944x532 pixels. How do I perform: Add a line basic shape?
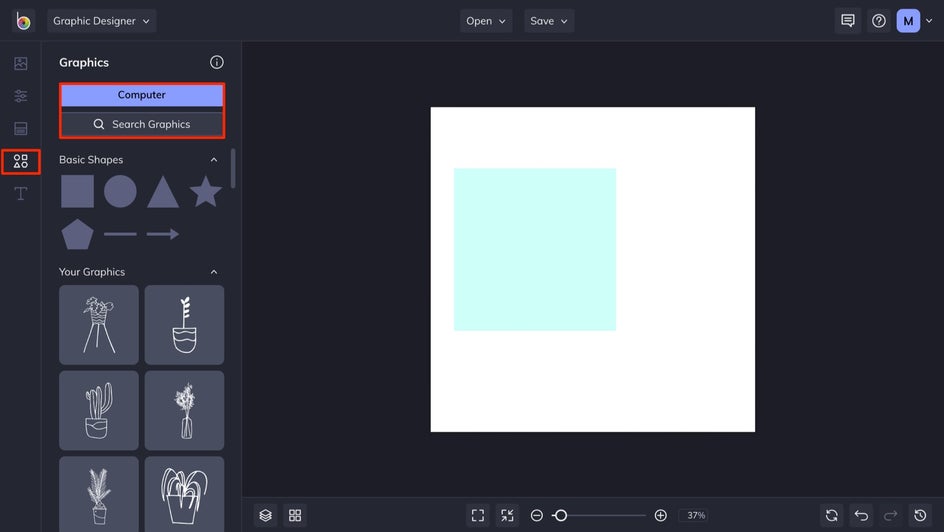[x=120, y=234]
